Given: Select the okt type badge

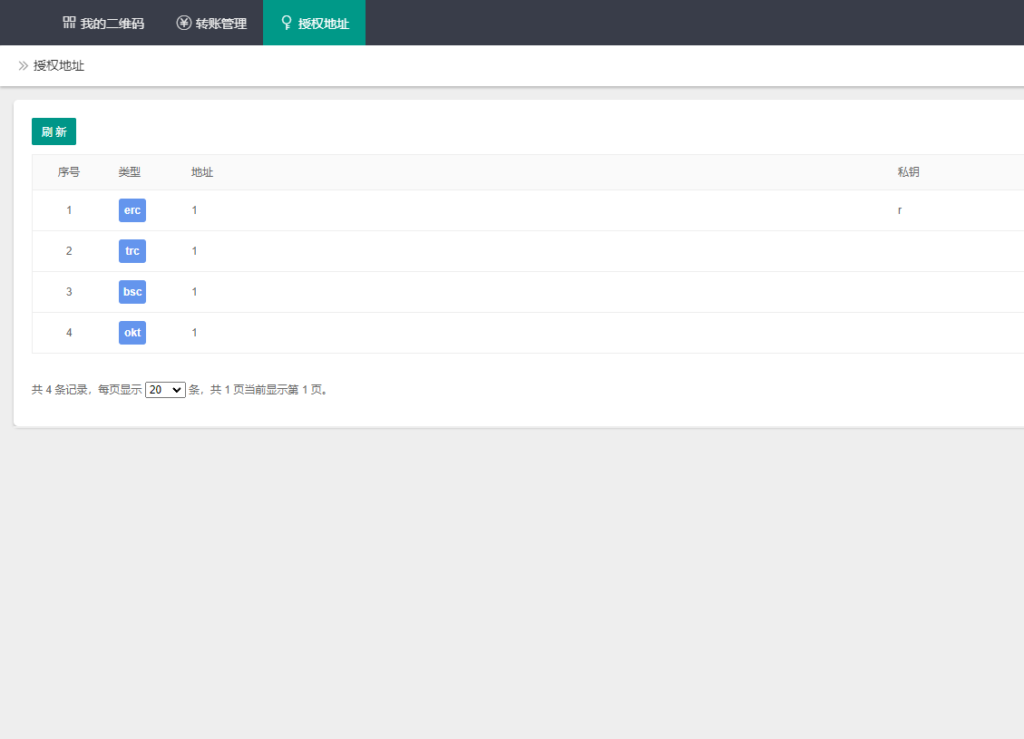Looking at the screenshot, I should 132,333.
